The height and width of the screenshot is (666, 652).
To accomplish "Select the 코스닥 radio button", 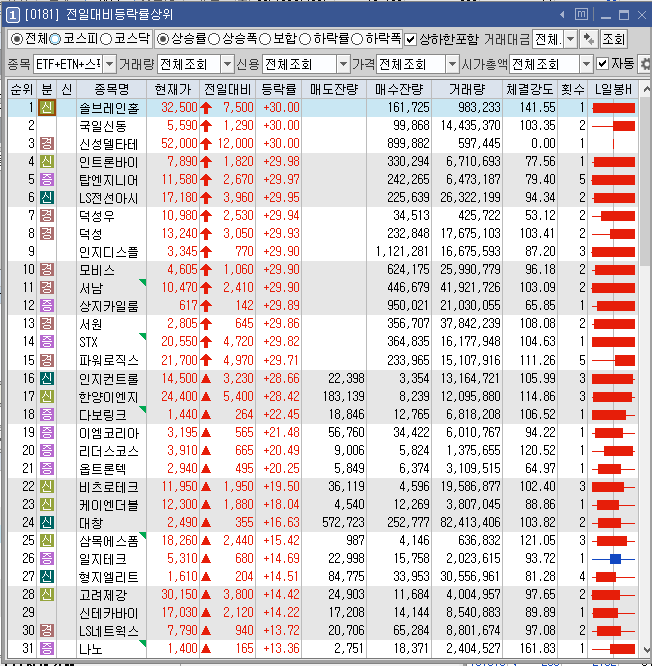I will pyautogui.click(x=106, y=40).
